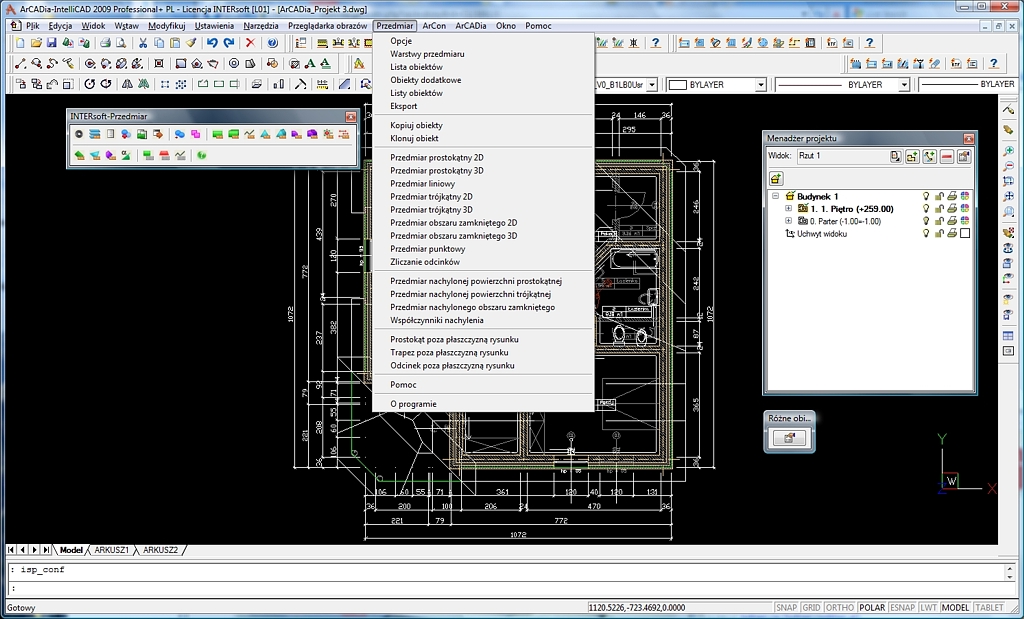Viewport: 1024px width, 619px height.
Task: Click the Paste clipboard icon
Action: (x=174, y=43)
